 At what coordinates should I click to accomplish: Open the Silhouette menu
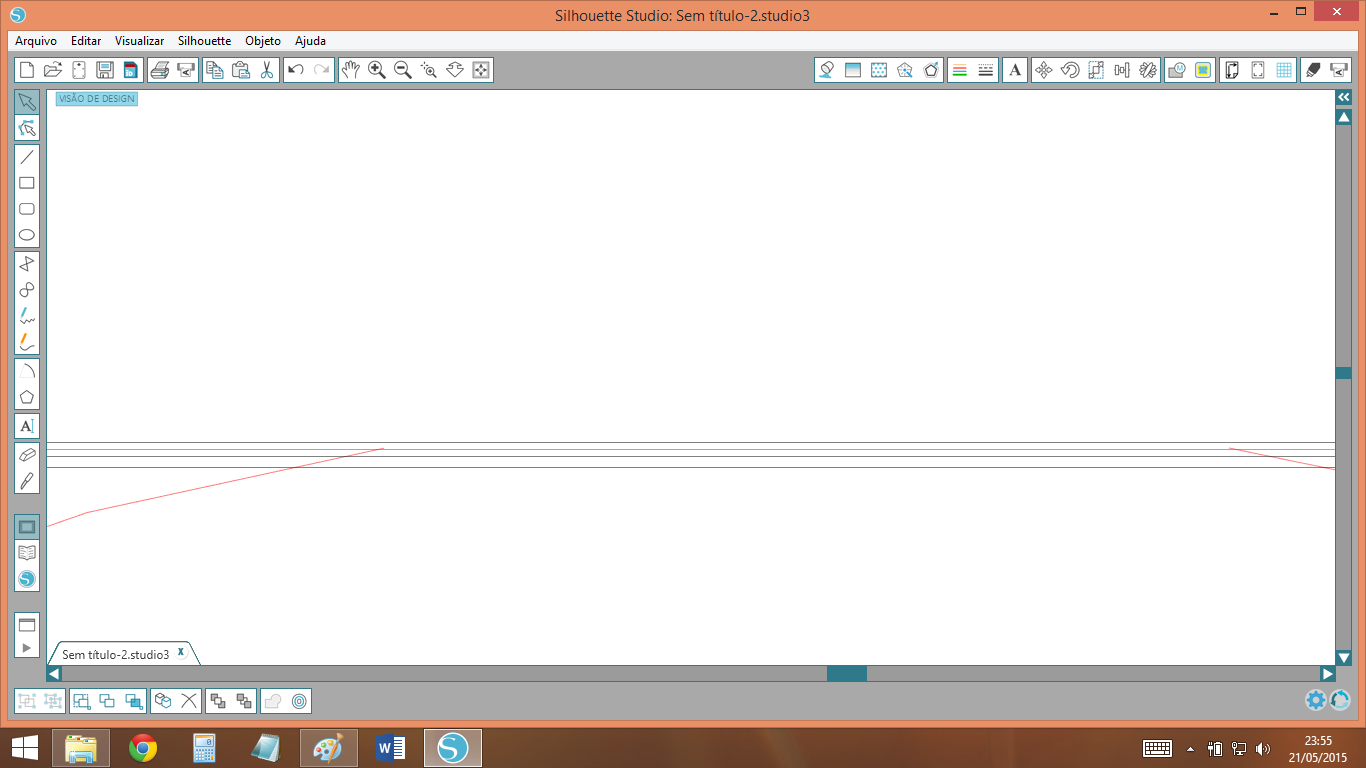click(204, 41)
